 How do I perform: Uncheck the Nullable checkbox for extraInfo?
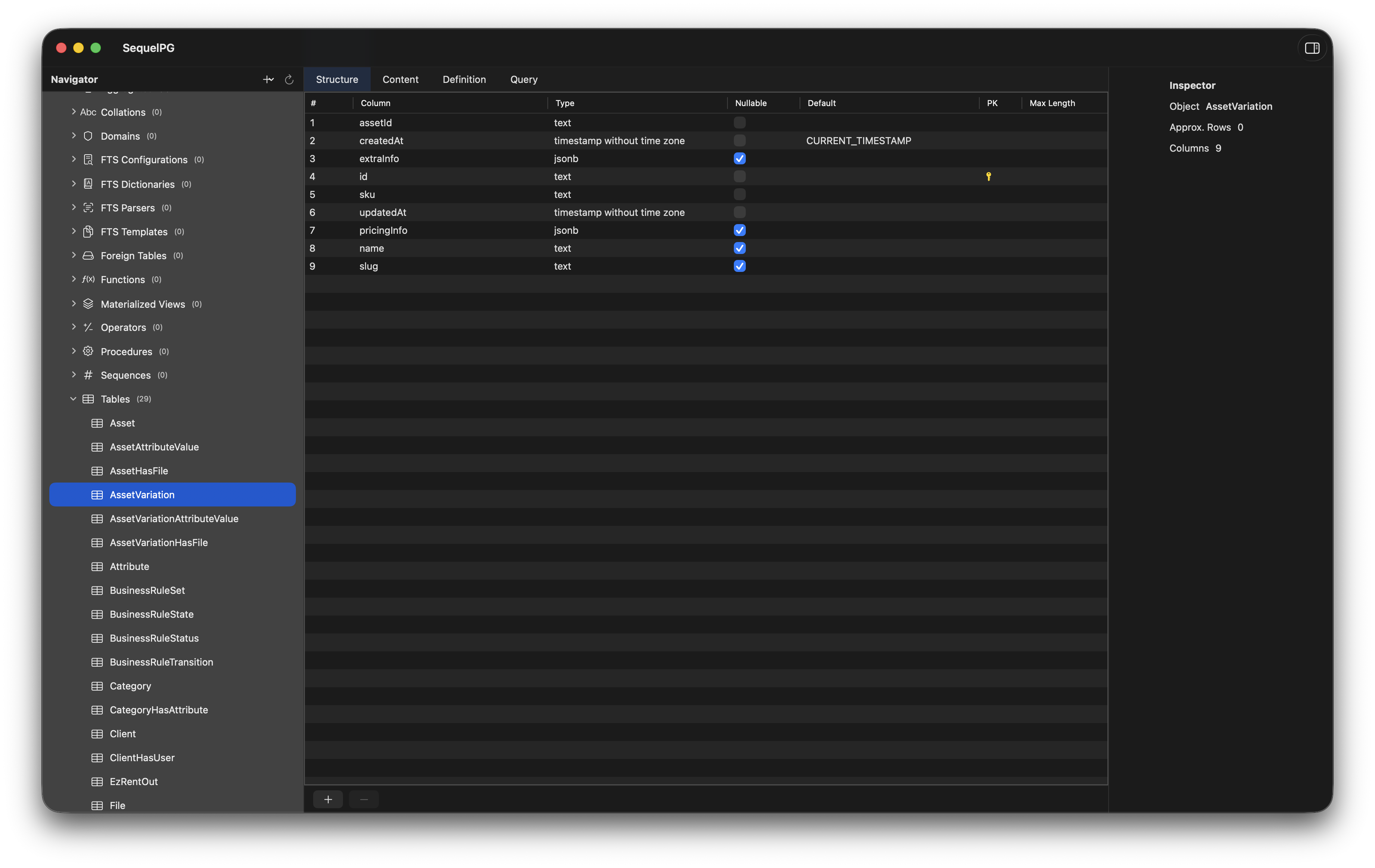[739, 158]
